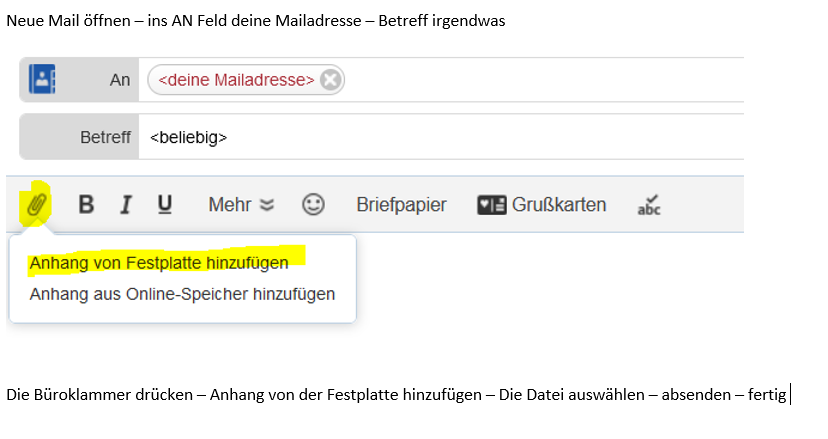Open the Briefpapier stationery option
The height and width of the screenshot is (439, 828).
(x=401, y=204)
